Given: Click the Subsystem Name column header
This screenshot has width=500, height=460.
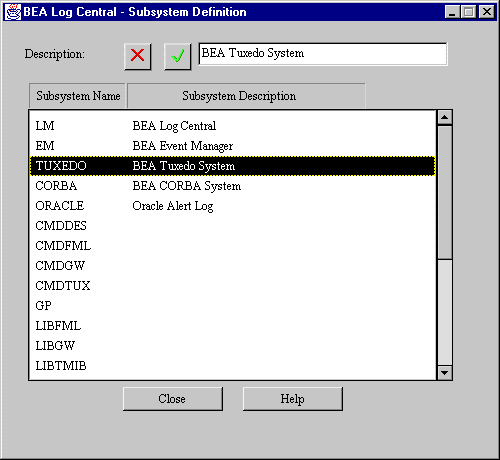Looking at the screenshot, I should (78, 96).
